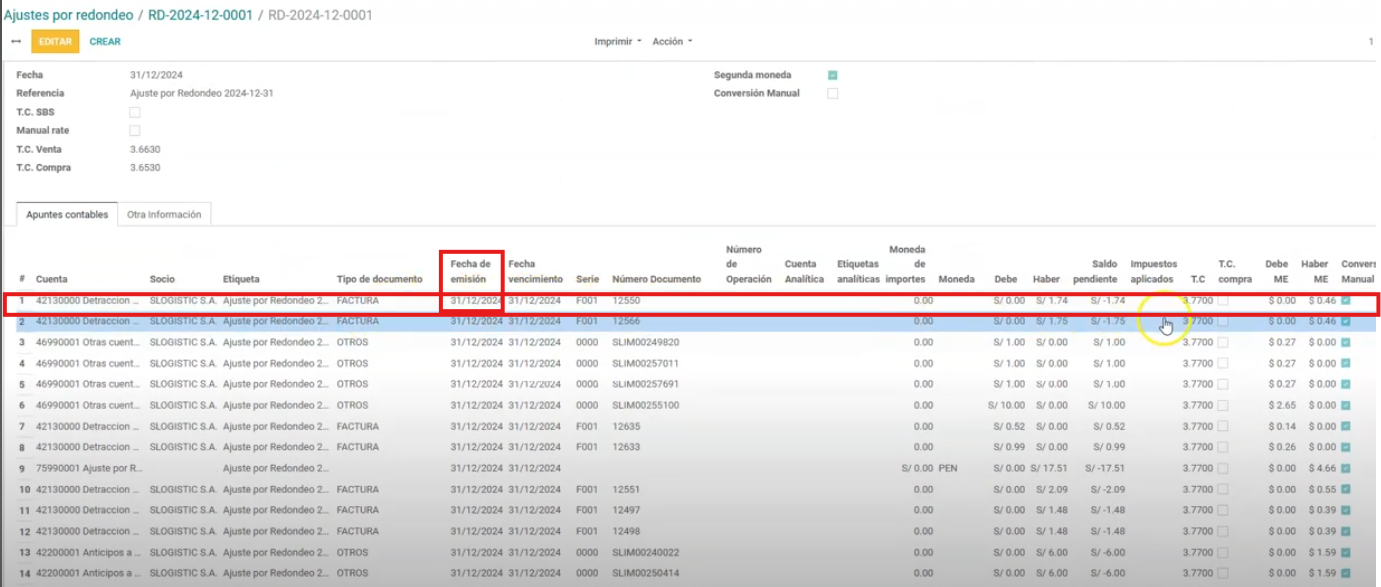Click the CREAR button
Viewport: 1381px width, 587px height.
[105, 42]
